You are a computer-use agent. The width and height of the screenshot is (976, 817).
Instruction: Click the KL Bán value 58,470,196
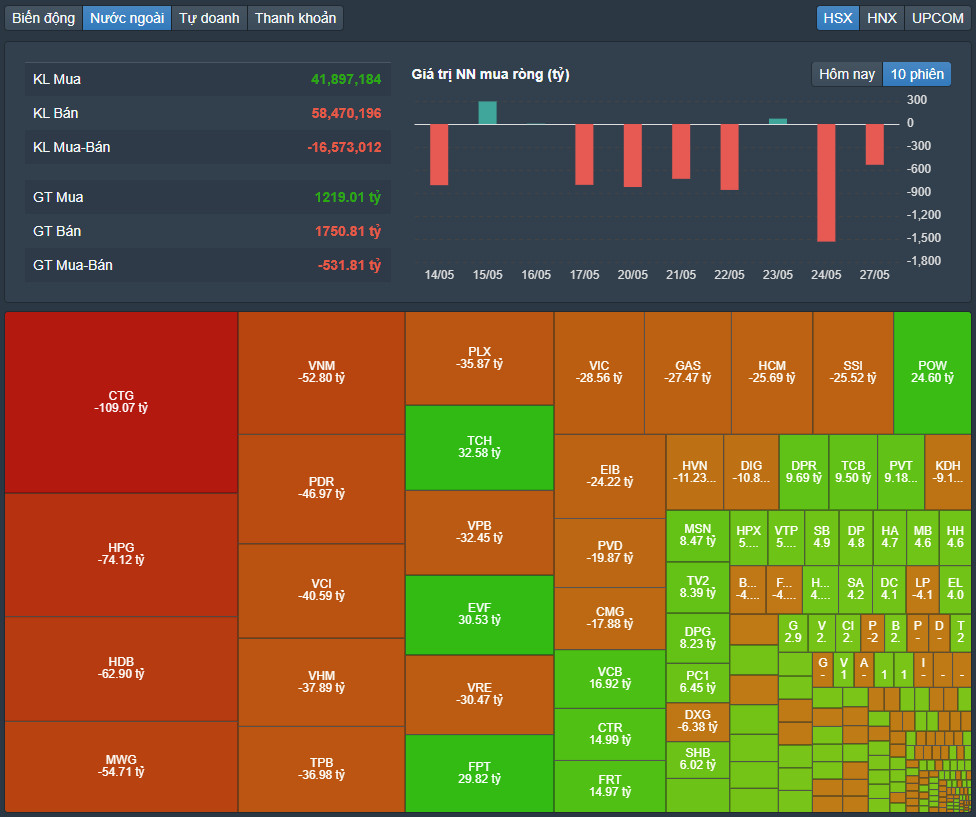tap(346, 113)
